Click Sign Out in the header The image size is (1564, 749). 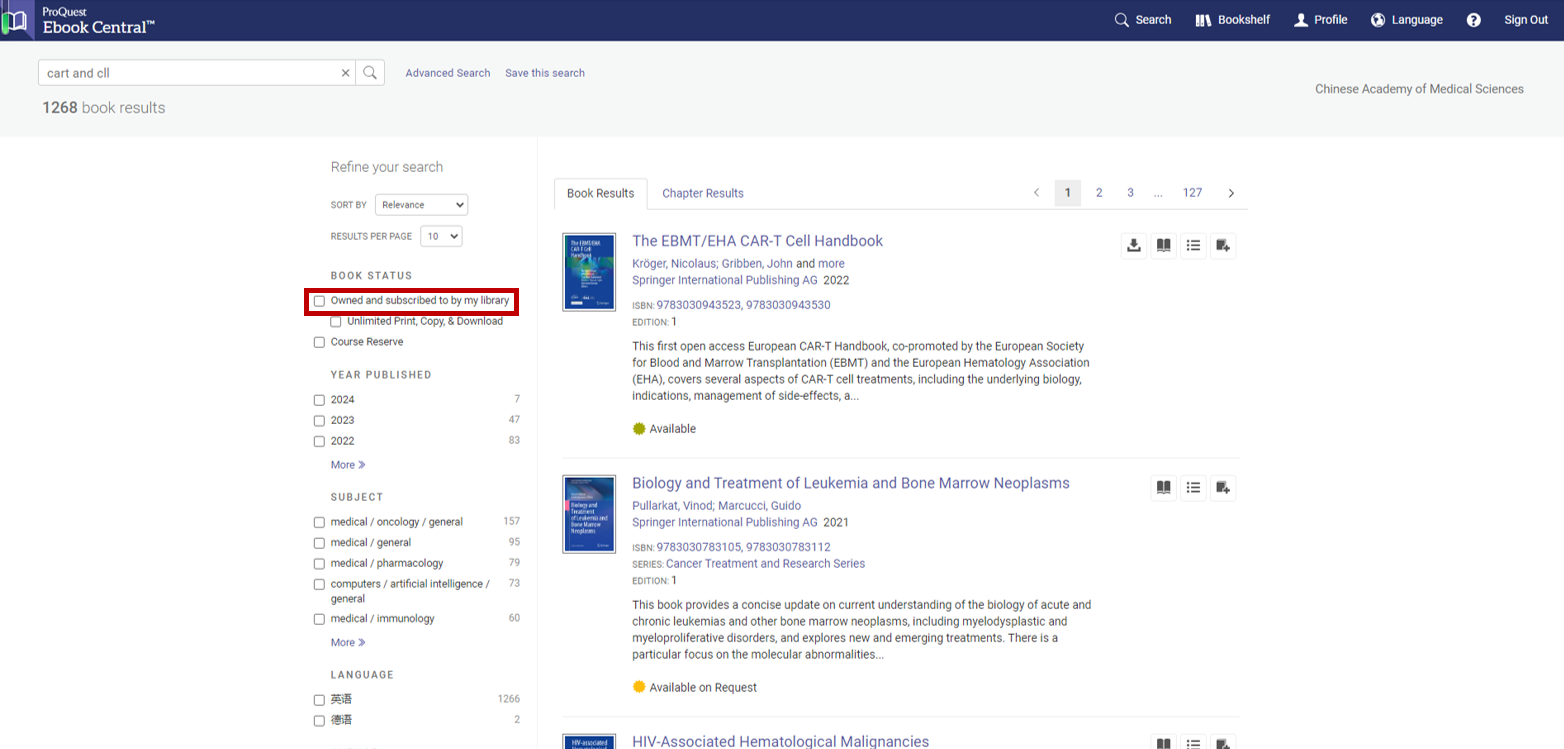point(1526,20)
